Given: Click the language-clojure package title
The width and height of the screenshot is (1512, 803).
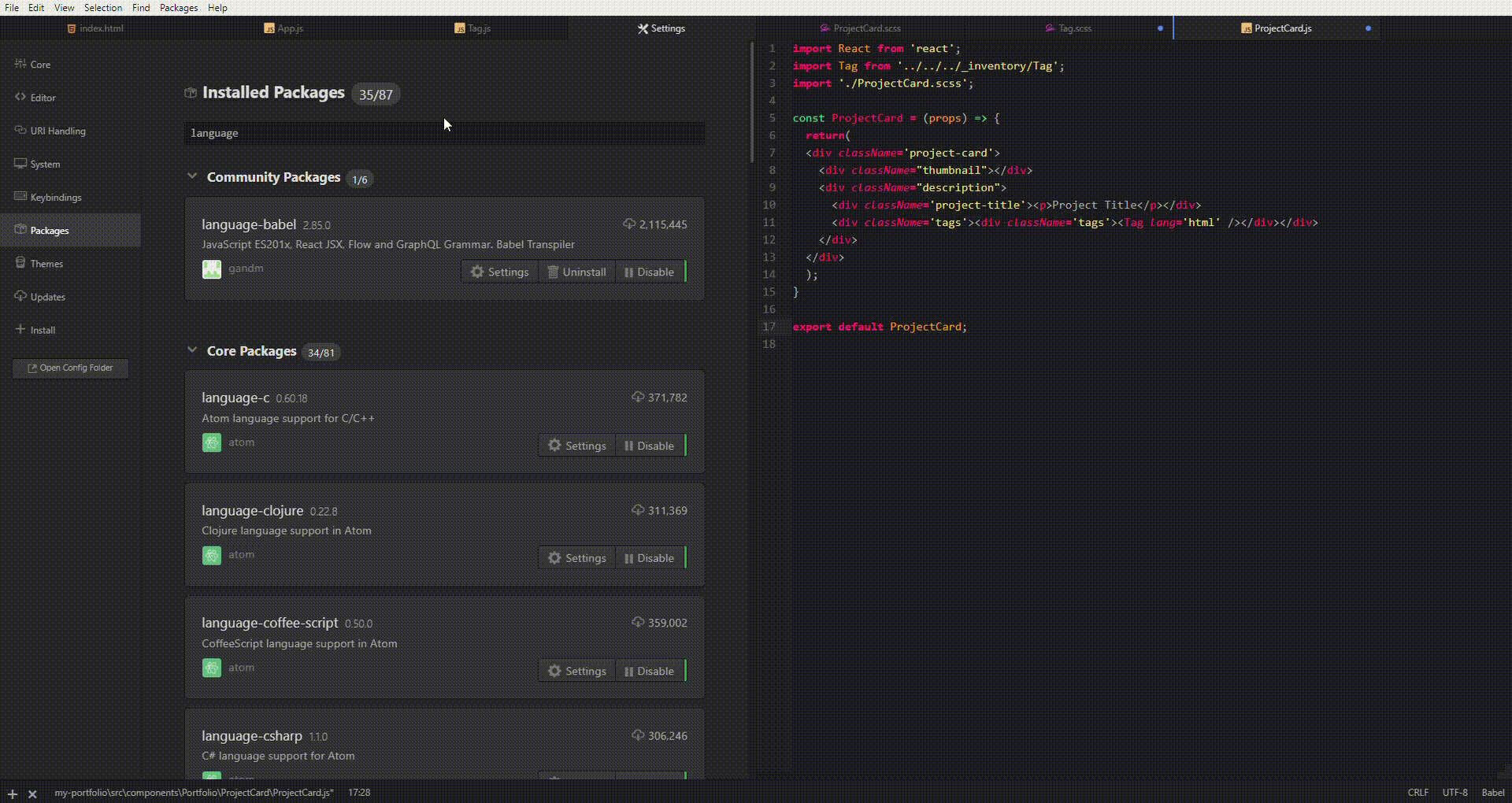Looking at the screenshot, I should (x=252, y=510).
